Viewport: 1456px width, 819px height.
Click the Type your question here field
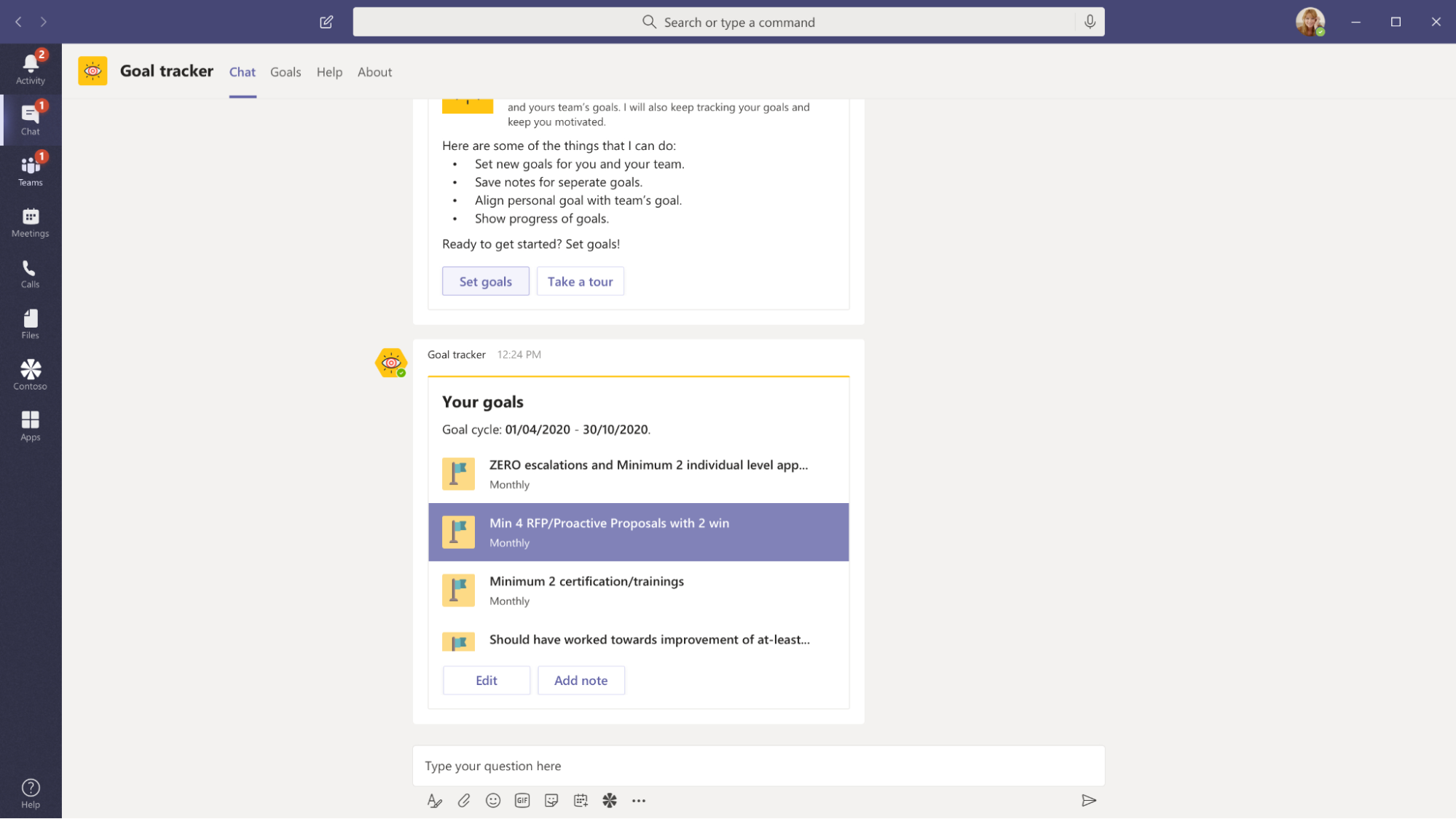point(757,766)
